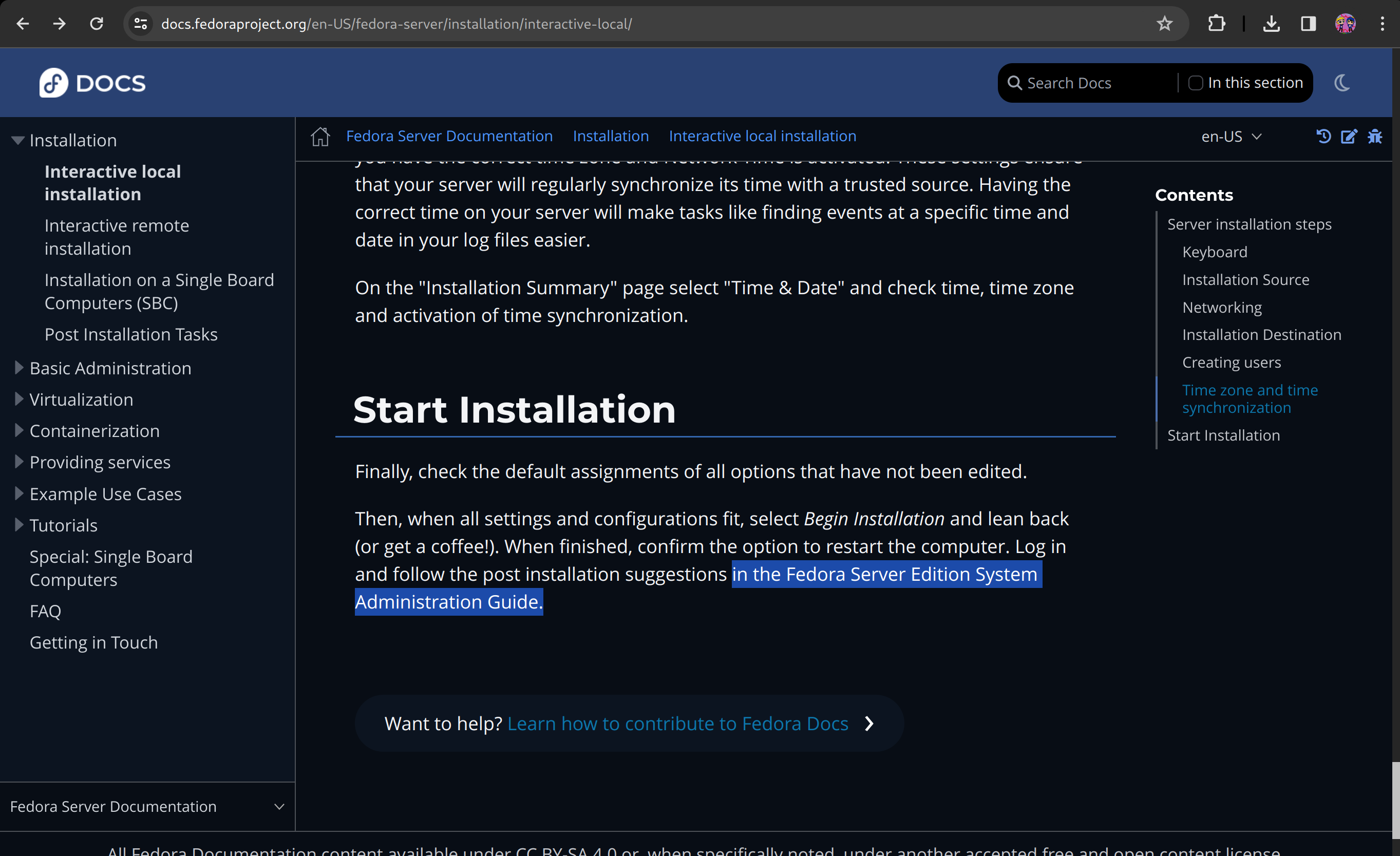The width and height of the screenshot is (1400, 856).
Task: Click the Start Installation heading
Action: pos(514,409)
